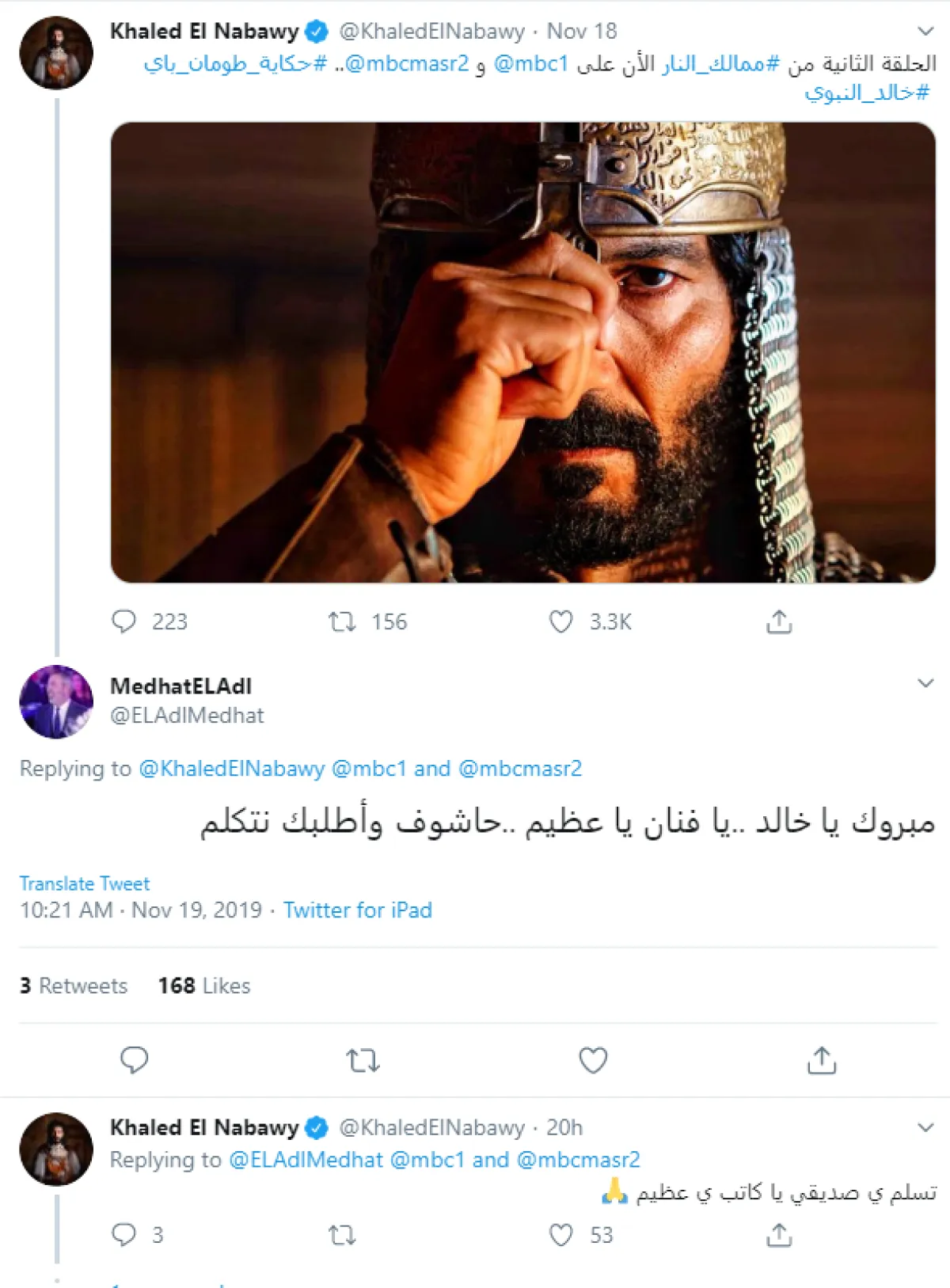Screen dimensions: 950x1288
Task: Retweet the bottom Khaled El Nabawy reply
Action: [342, 1235]
